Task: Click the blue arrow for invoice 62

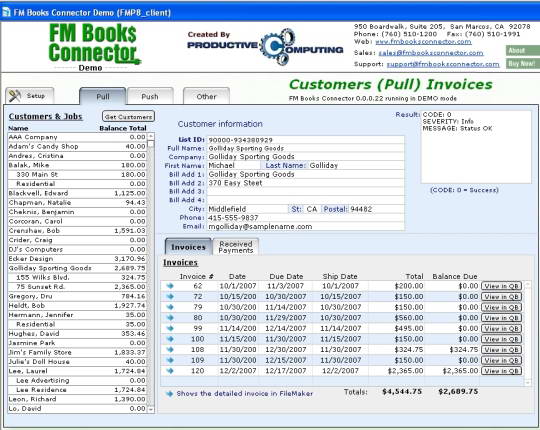Action: 170,286
